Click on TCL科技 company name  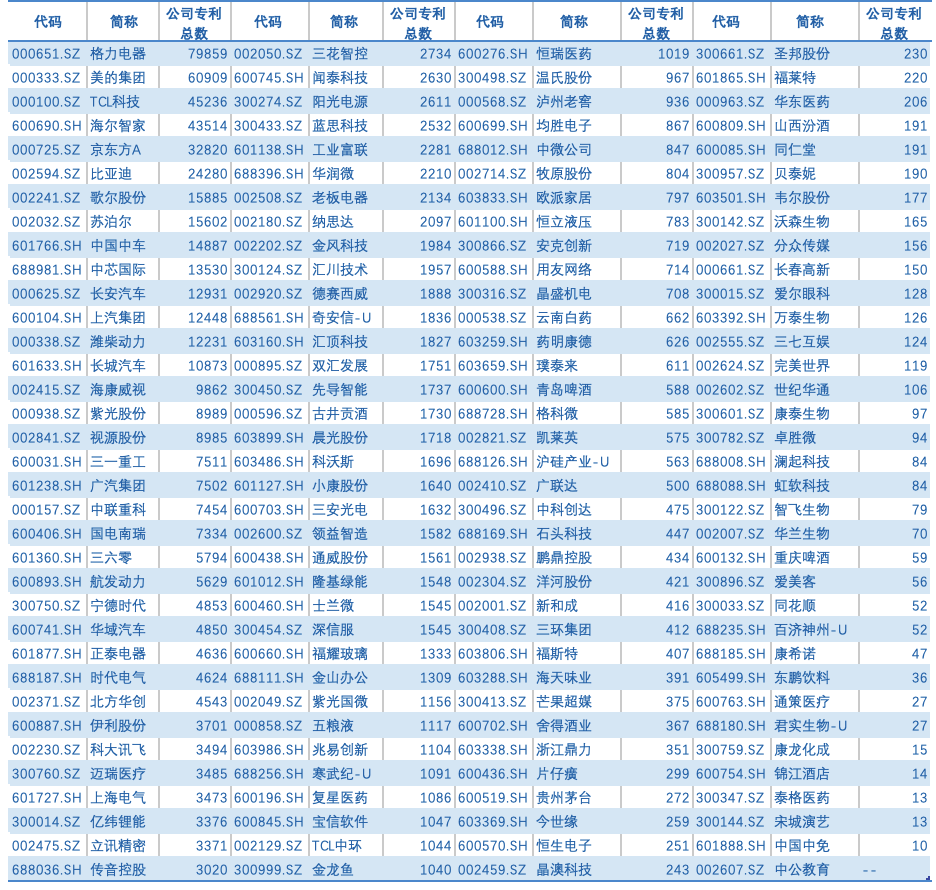tap(115, 102)
